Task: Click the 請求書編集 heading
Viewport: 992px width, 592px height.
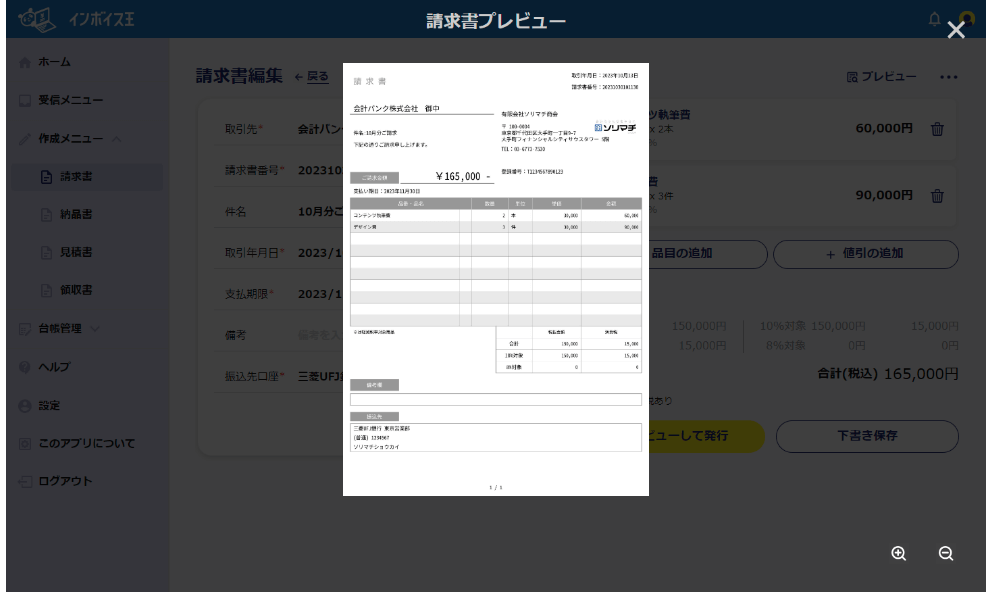Action: 239,76
